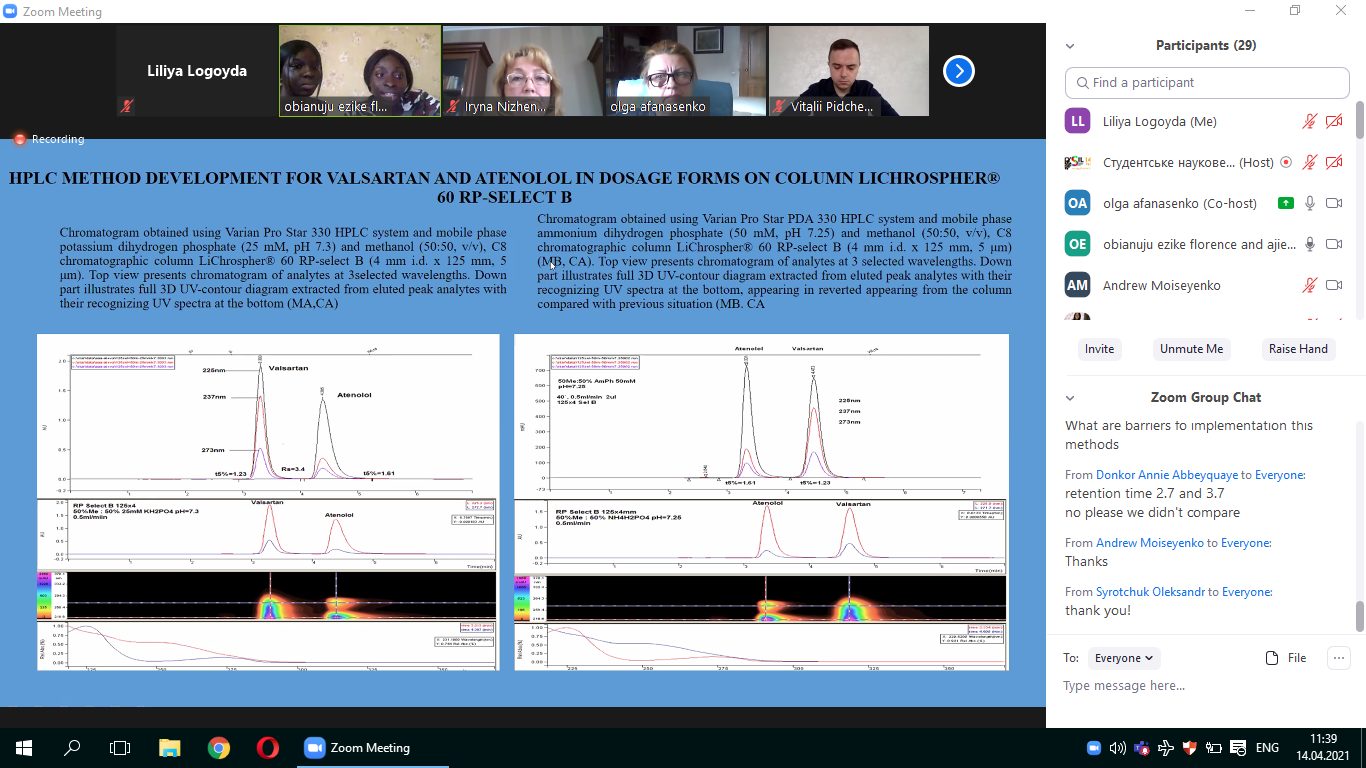Image resolution: width=1366 pixels, height=768 pixels.
Task: Click obianuju ezike's video camera icon
Action: 1333,244
